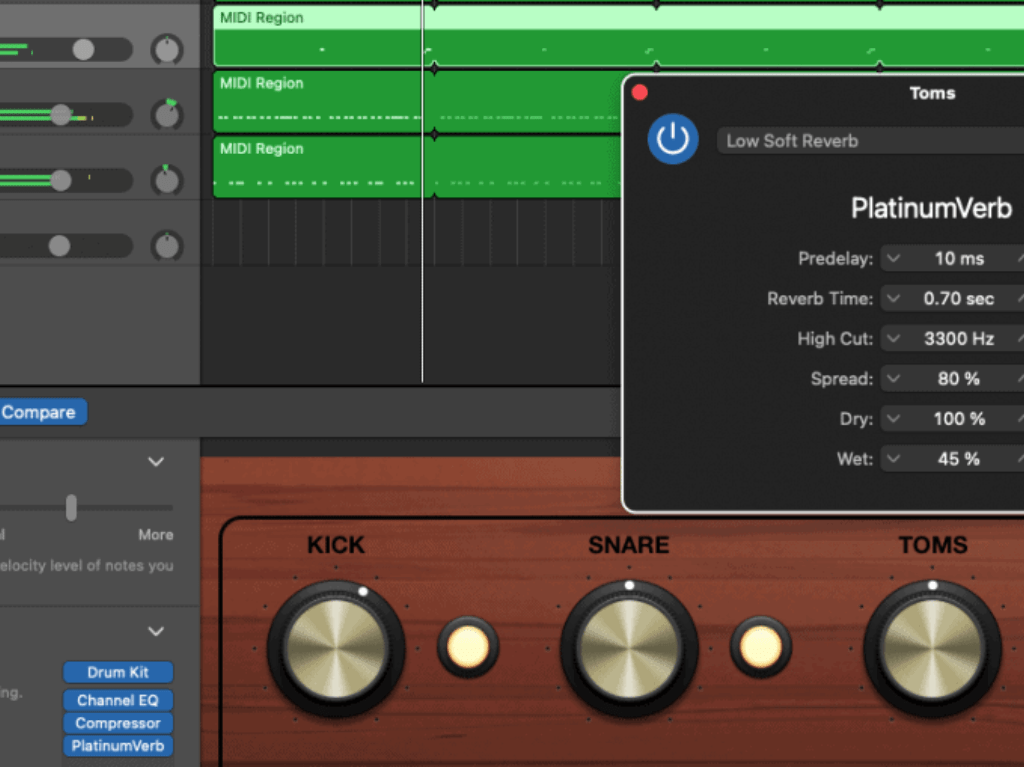This screenshot has height=767, width=1024.
Task: Click the volume slider on the third track
Action: (61, 180)
